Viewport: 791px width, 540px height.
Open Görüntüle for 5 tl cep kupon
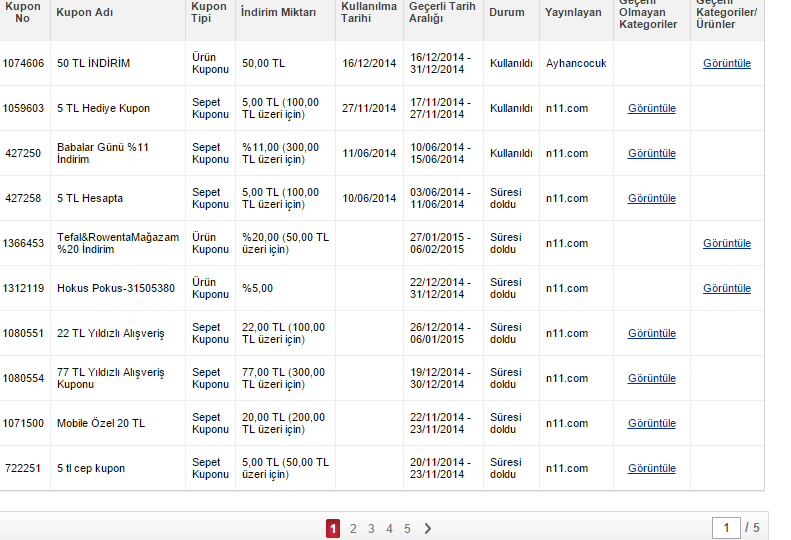651,468
